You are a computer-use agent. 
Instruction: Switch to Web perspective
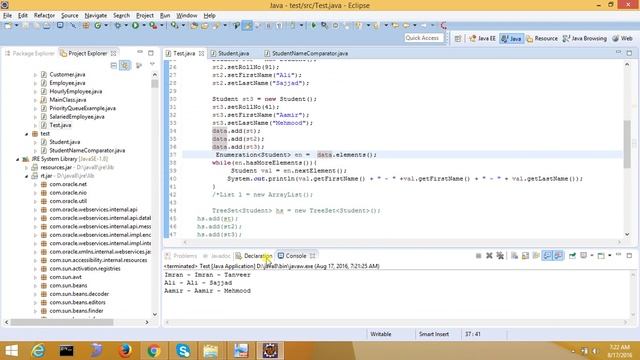(x=622, y=38)
